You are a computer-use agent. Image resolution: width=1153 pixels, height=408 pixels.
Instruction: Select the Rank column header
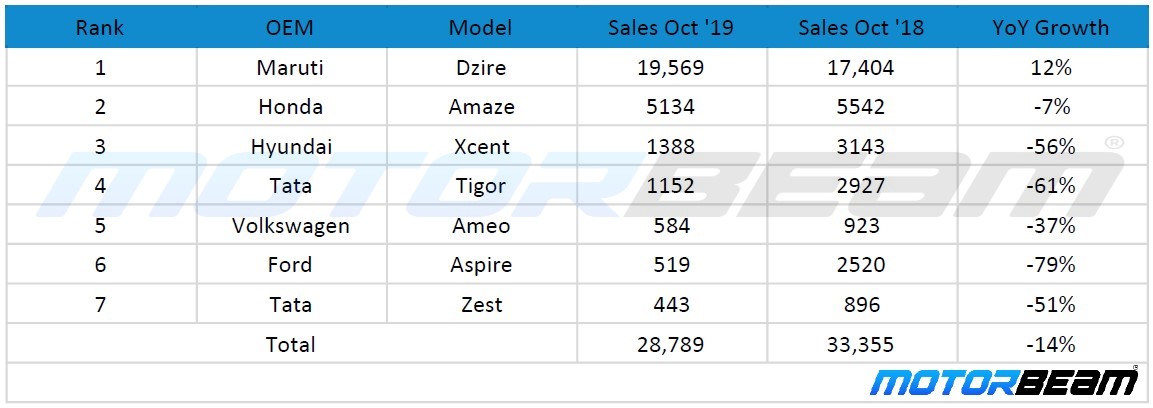[101, 28]
